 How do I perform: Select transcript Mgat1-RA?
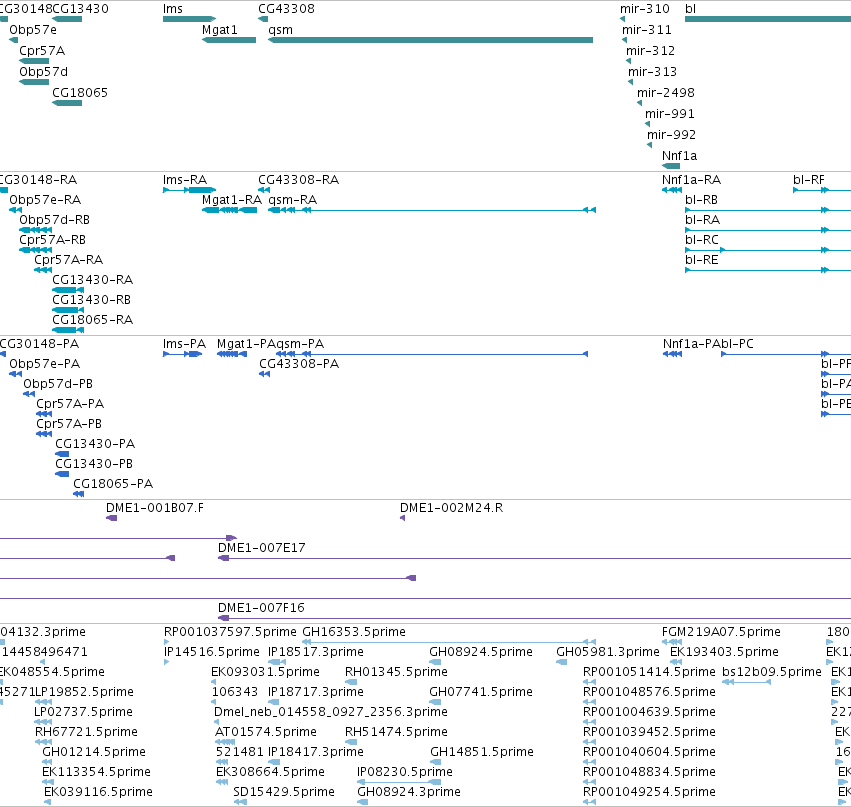pos(232,200)
